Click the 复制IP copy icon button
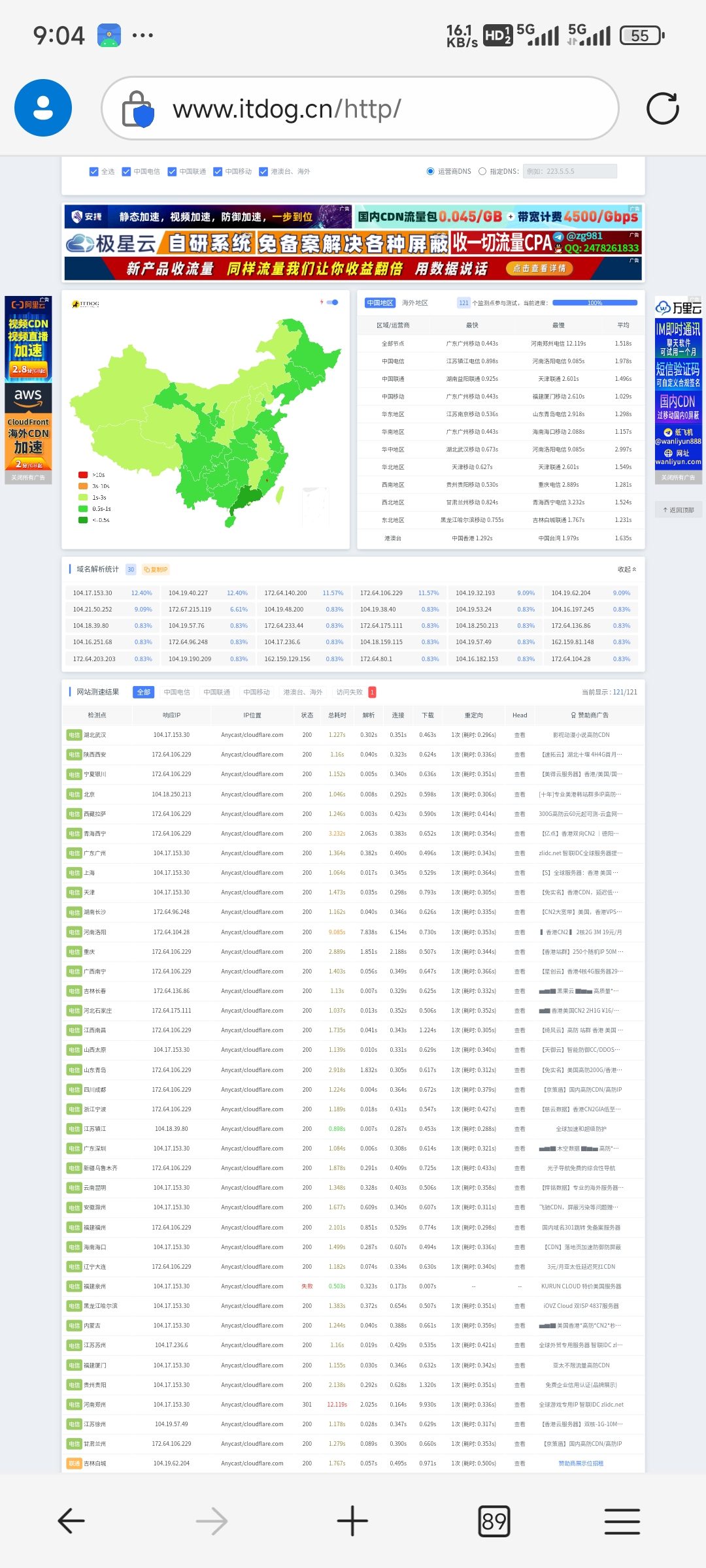The image size is (706, 1568). [x=156, y=570]
